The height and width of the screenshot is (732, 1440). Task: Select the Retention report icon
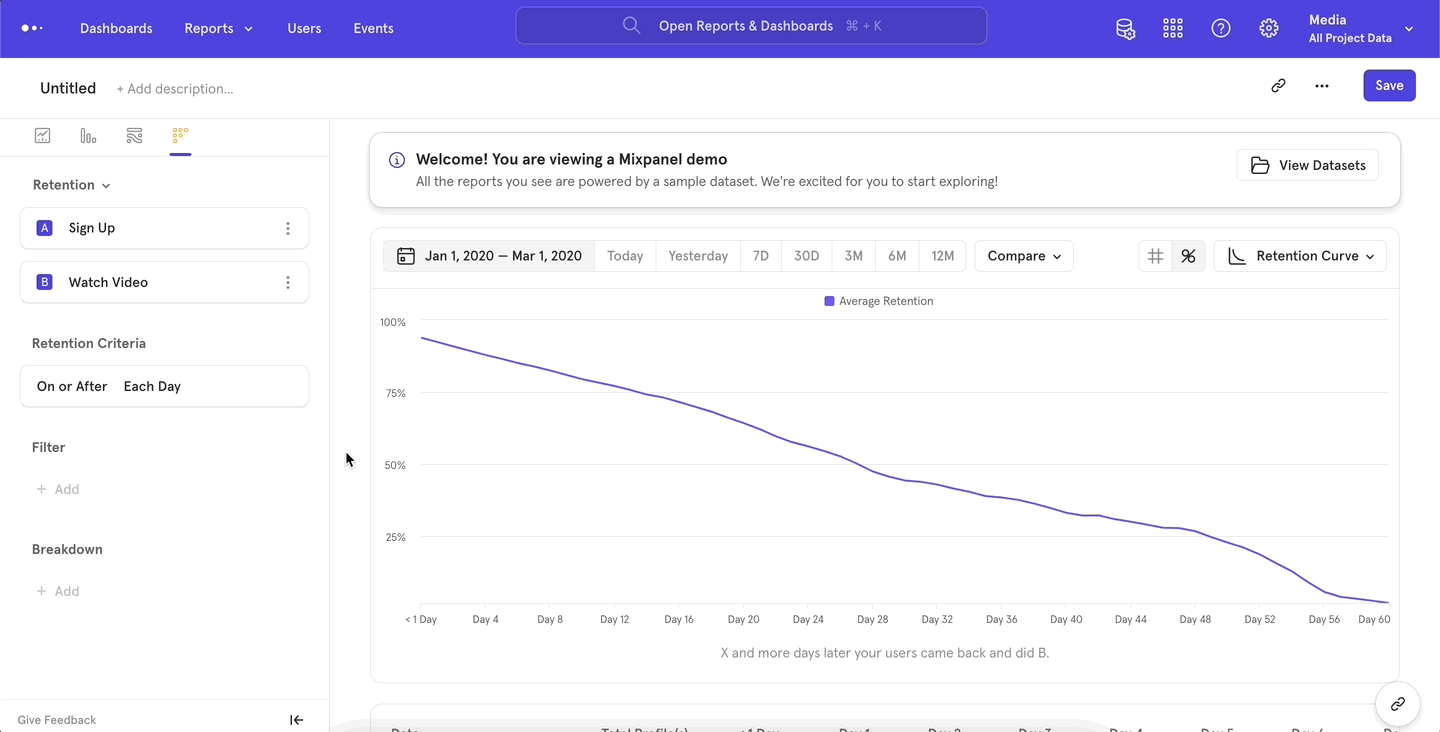[x=180, y=134]
